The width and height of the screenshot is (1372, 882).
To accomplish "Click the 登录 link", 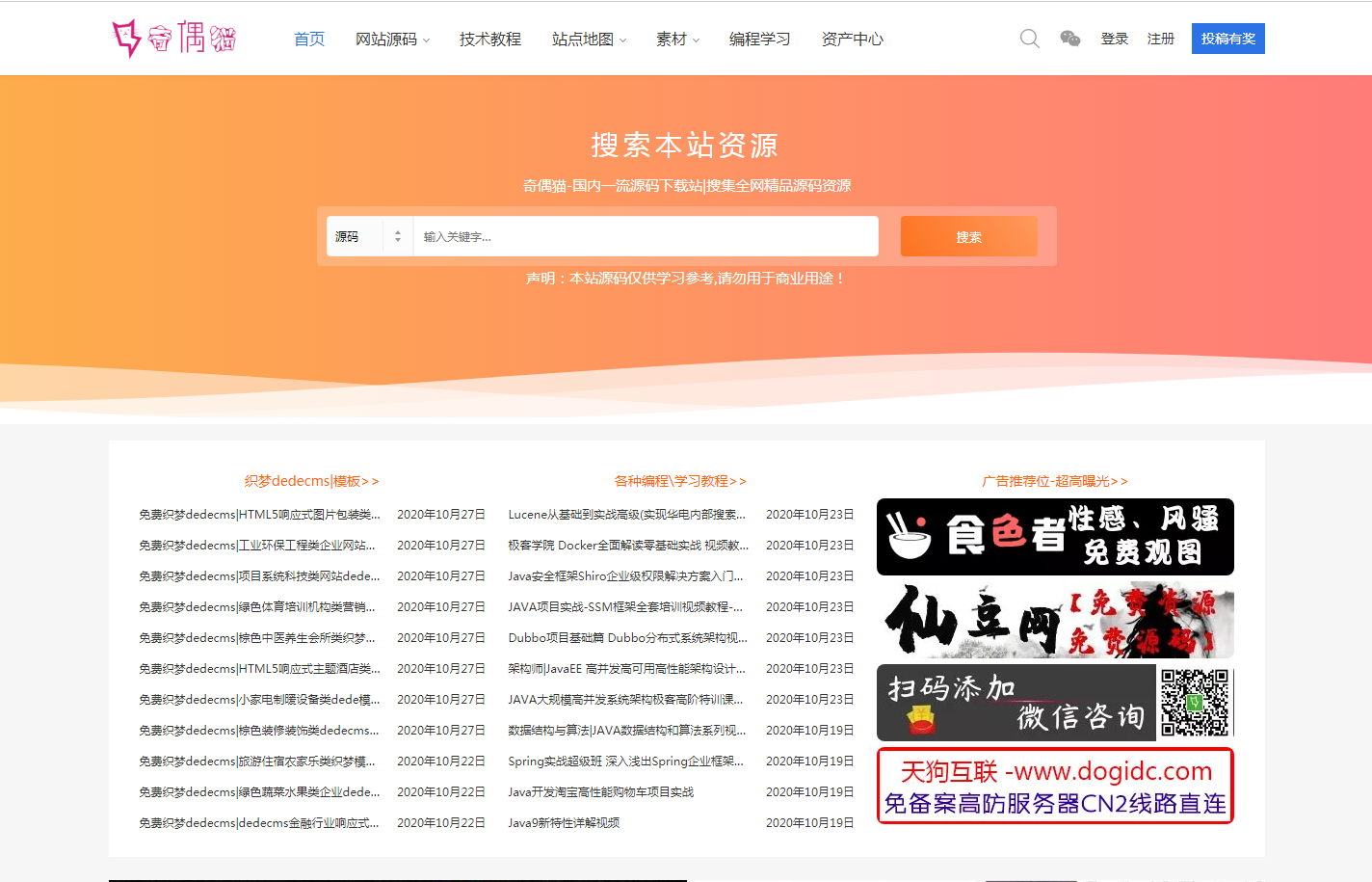I will coord(1114,39).
